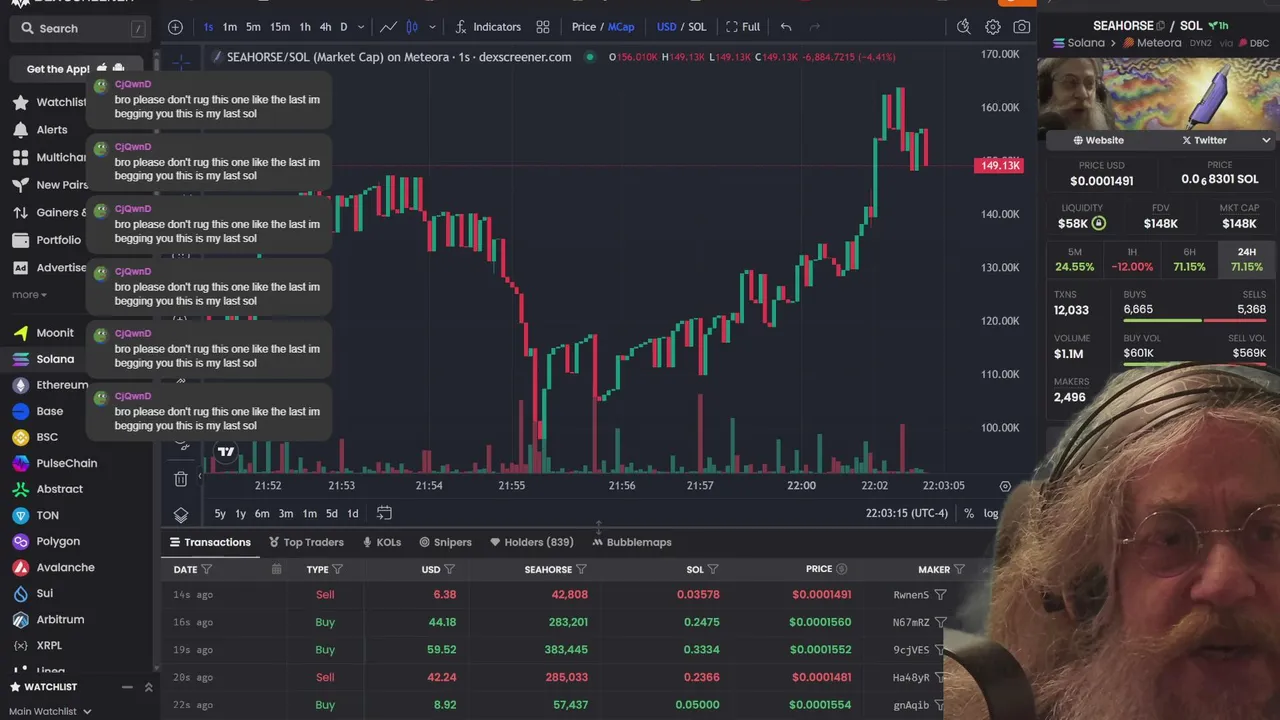Add a symbol with the plus icon
The image size is (1280, 720).
(x=176, y=27)
